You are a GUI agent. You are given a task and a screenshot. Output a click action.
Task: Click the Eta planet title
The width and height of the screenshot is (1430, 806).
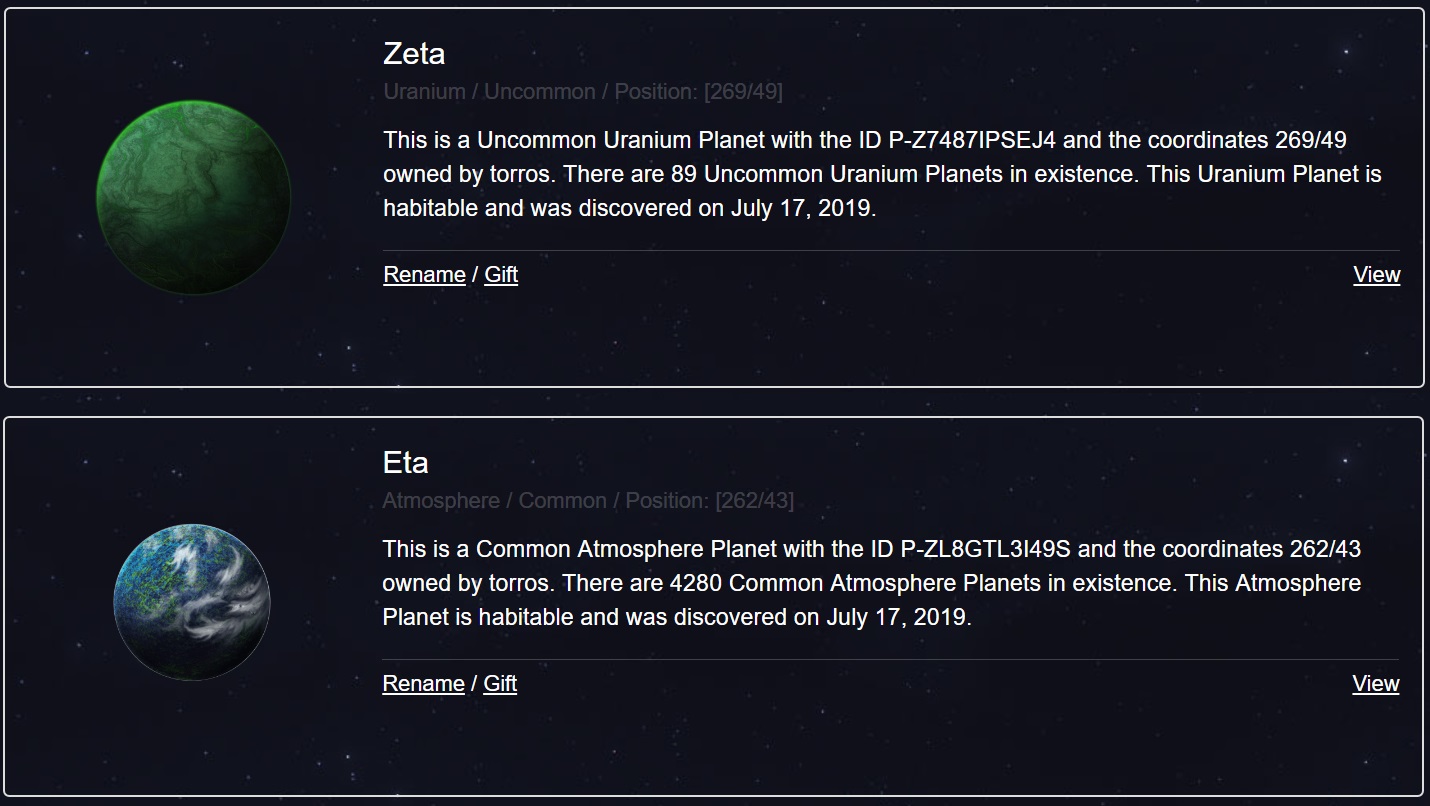click(x=405, y=463)
